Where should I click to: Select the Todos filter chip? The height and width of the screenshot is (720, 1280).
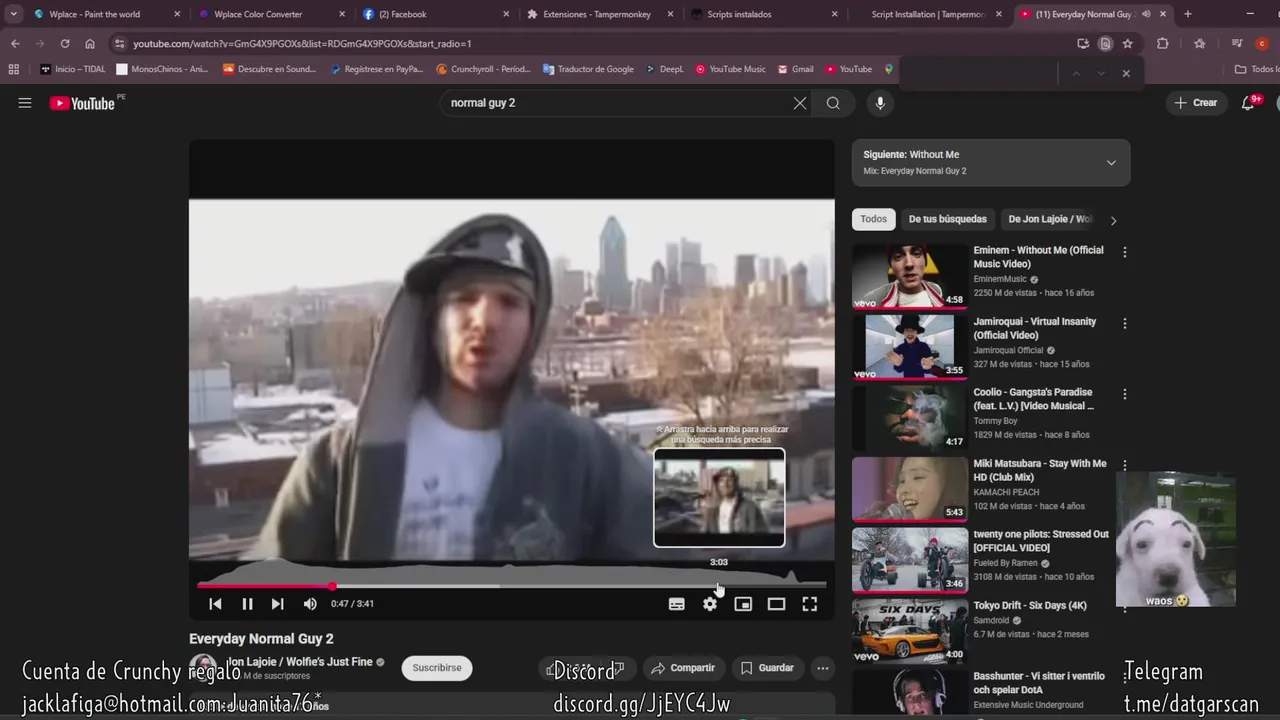pos(874,219)
